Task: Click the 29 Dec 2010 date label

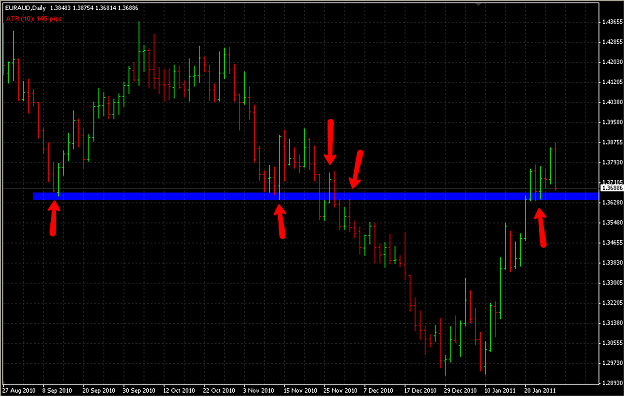Action: (x=460, y=390)
